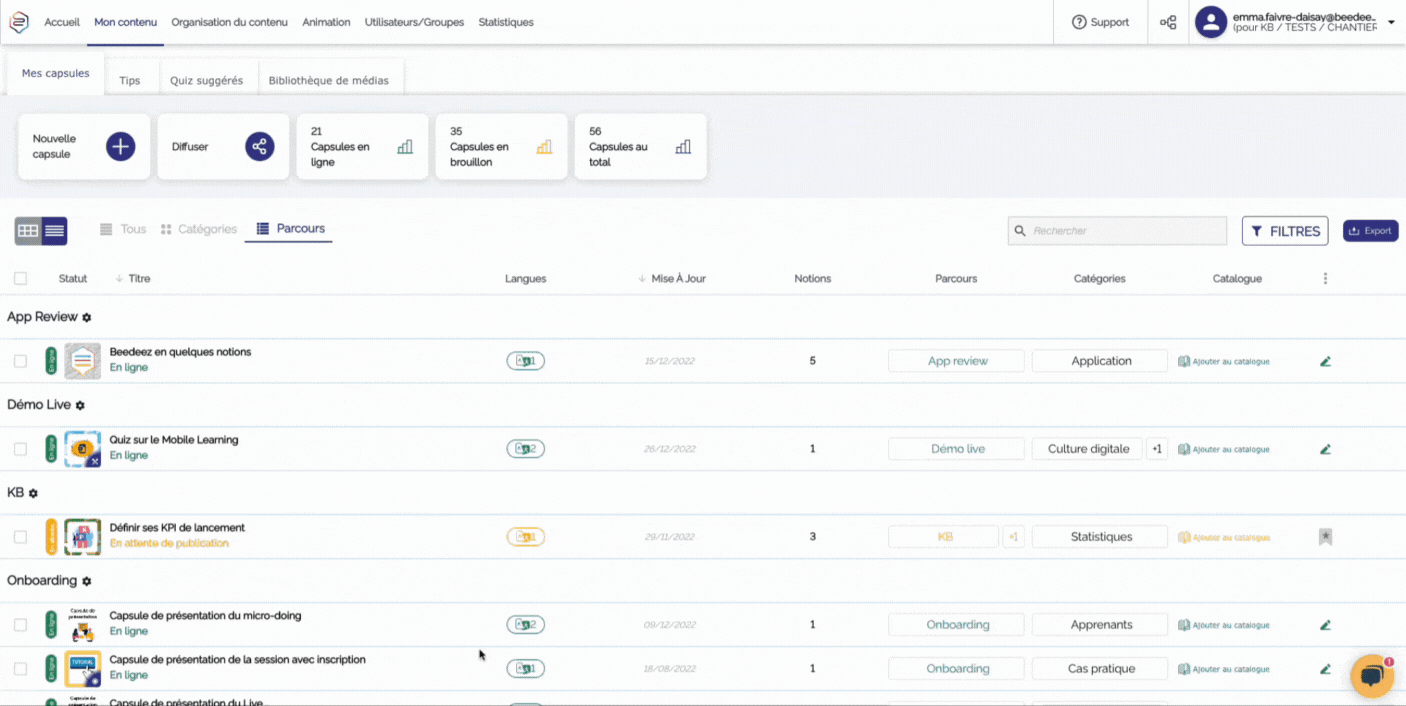Screen dimensions: 1406x706
Task: Tick checkbox for Quiz sur le Mobile Learning
Action: [x=20, y=449]
